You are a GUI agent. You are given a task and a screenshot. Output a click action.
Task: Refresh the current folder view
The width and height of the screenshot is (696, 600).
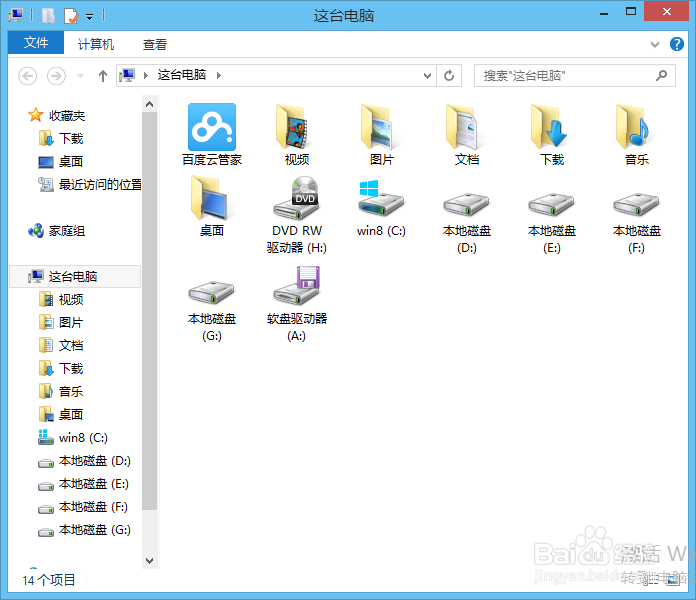(449, 75)
